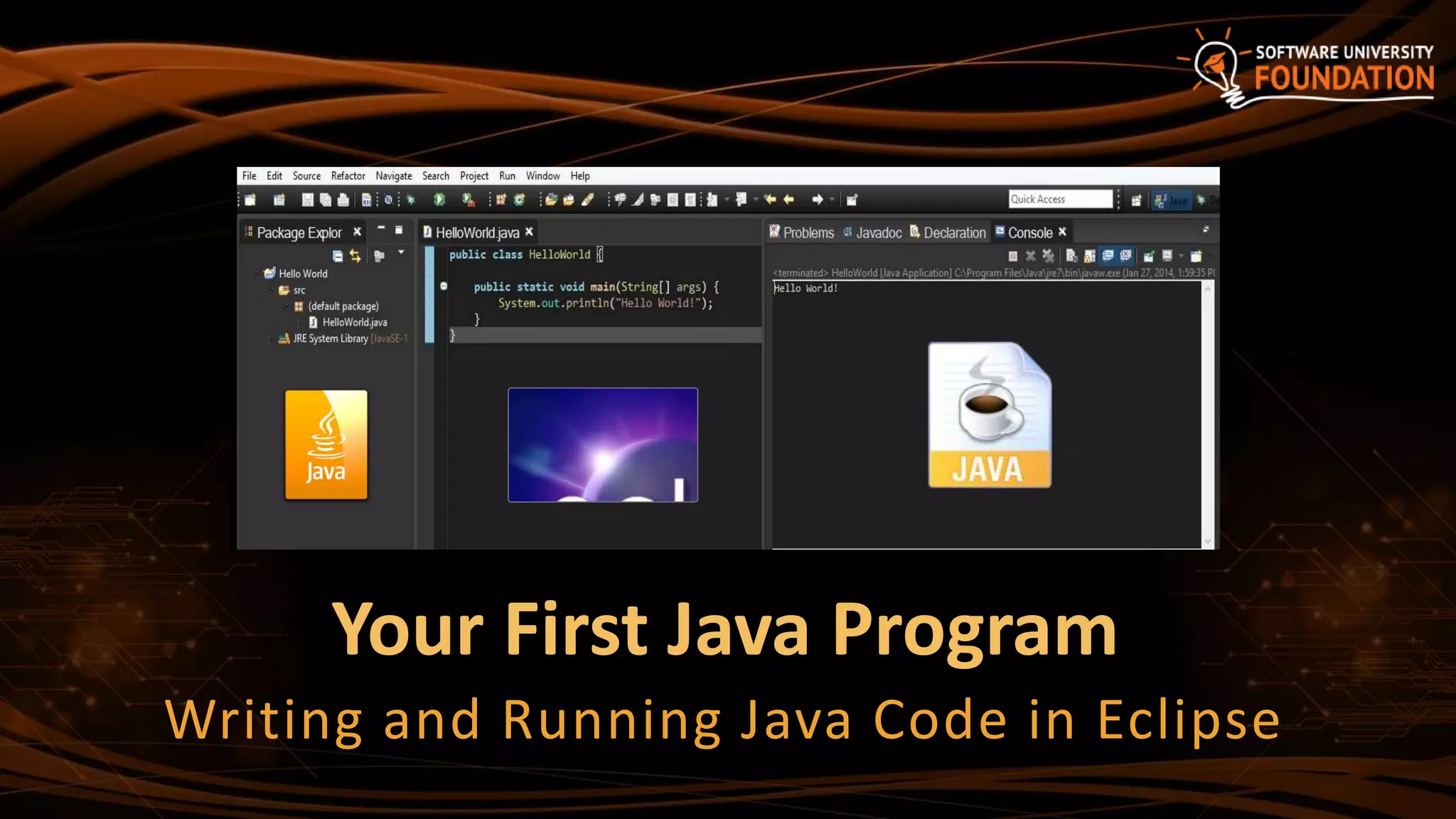Viewport: 1456px width, 819px height.
Task: Open the Forward history dropdown arrow
Action: 831,200
